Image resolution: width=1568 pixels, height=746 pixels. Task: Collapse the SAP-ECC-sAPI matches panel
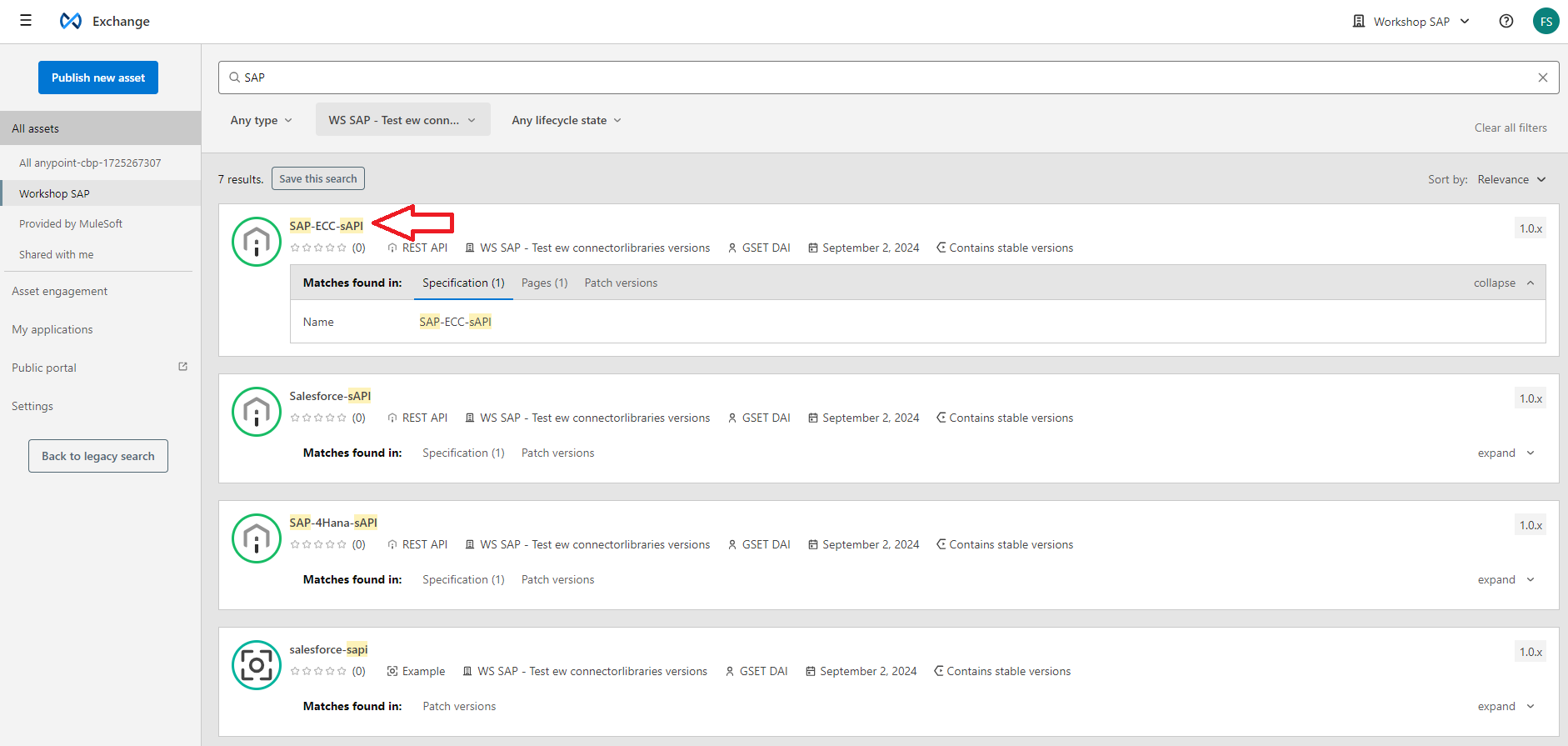1504,283
